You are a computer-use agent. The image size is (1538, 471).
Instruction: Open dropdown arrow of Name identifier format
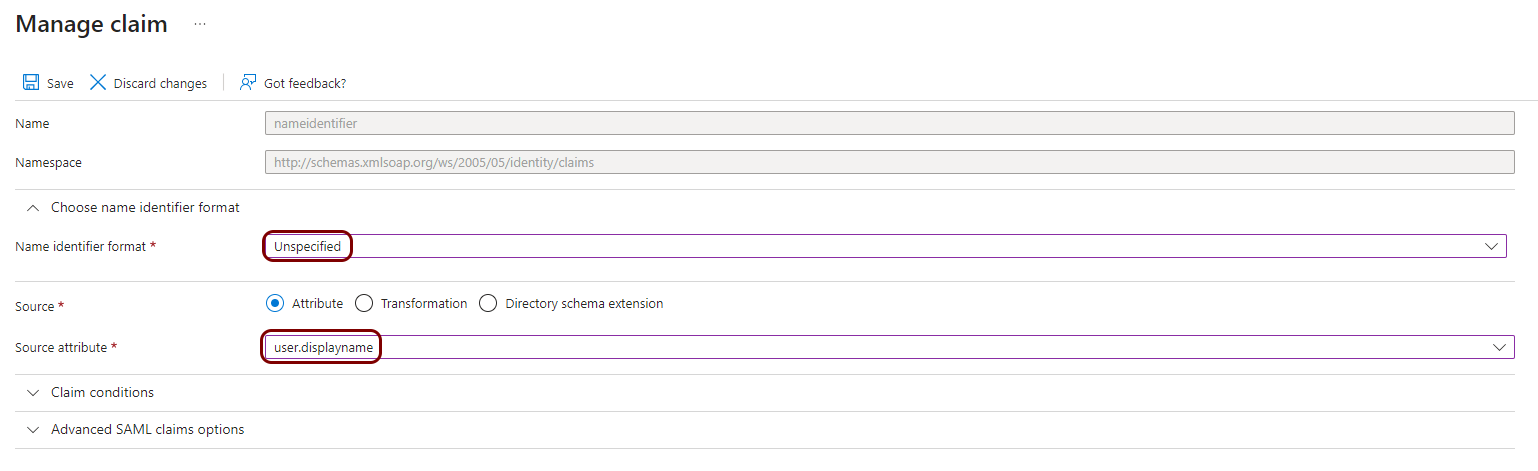click(x=1492, y=246)
